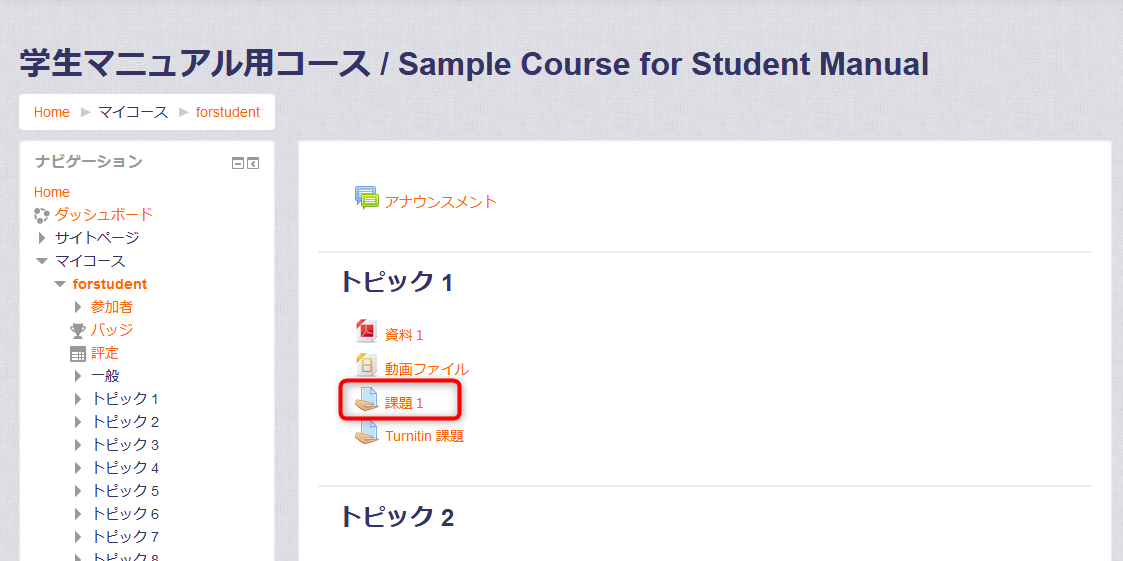The width and height of the screenshot is (1123, 561).
Task: Hide the ナビゲーション block with minus icon
Action: click(238, 163)
